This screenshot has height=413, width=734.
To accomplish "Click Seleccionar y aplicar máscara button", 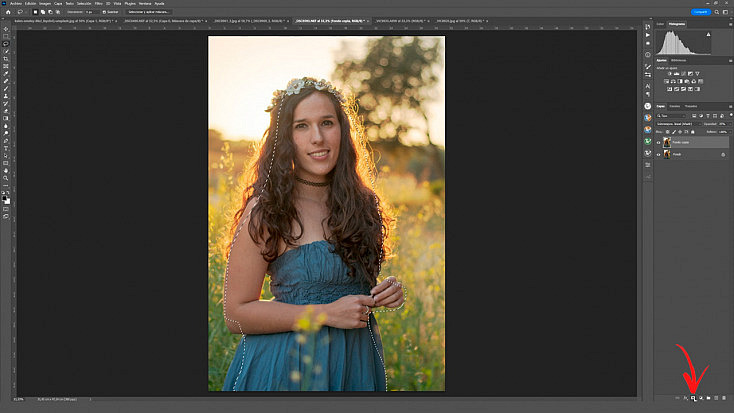I will [148, 12].
